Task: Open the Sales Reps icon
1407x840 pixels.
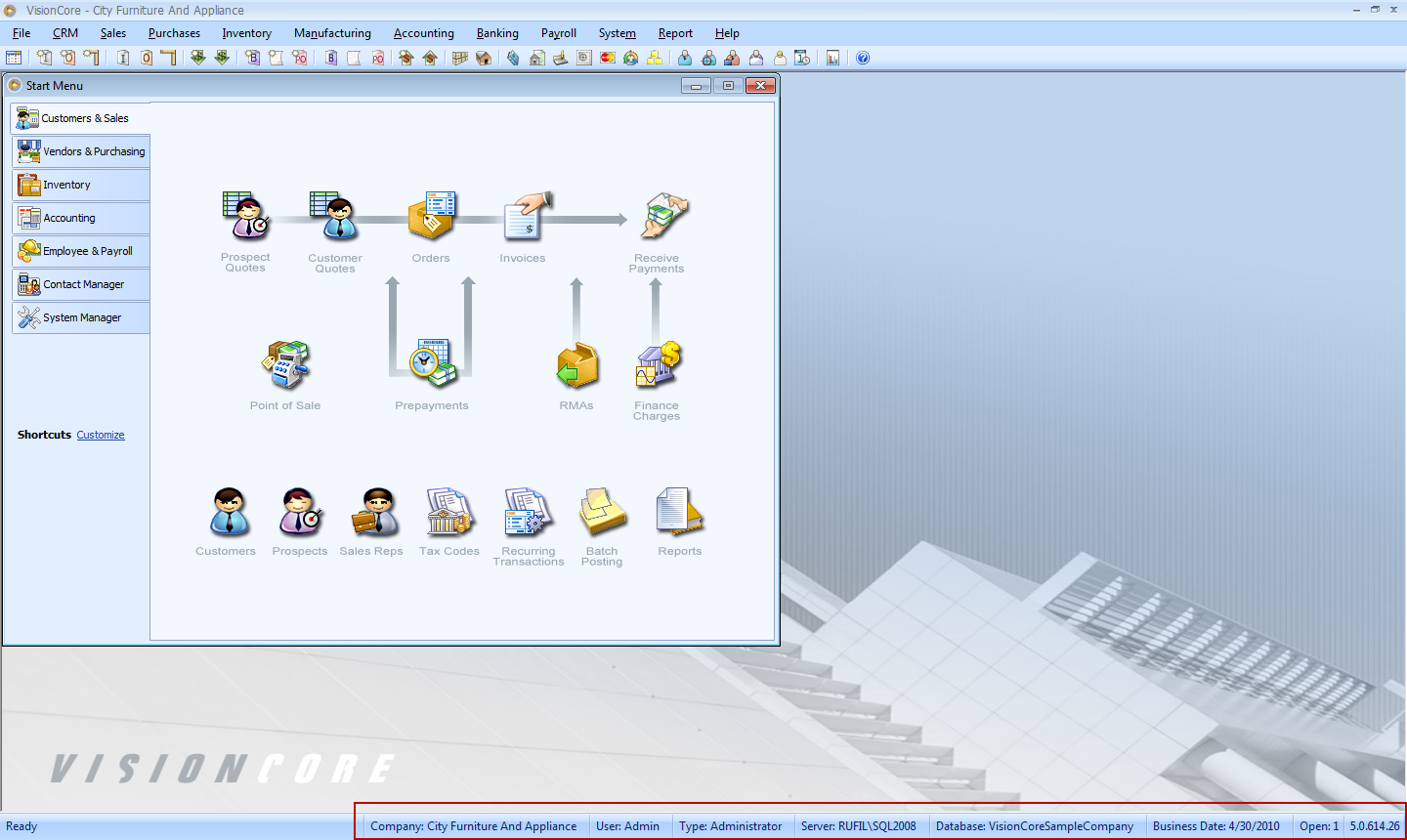Action: click(x=375, y=512)
